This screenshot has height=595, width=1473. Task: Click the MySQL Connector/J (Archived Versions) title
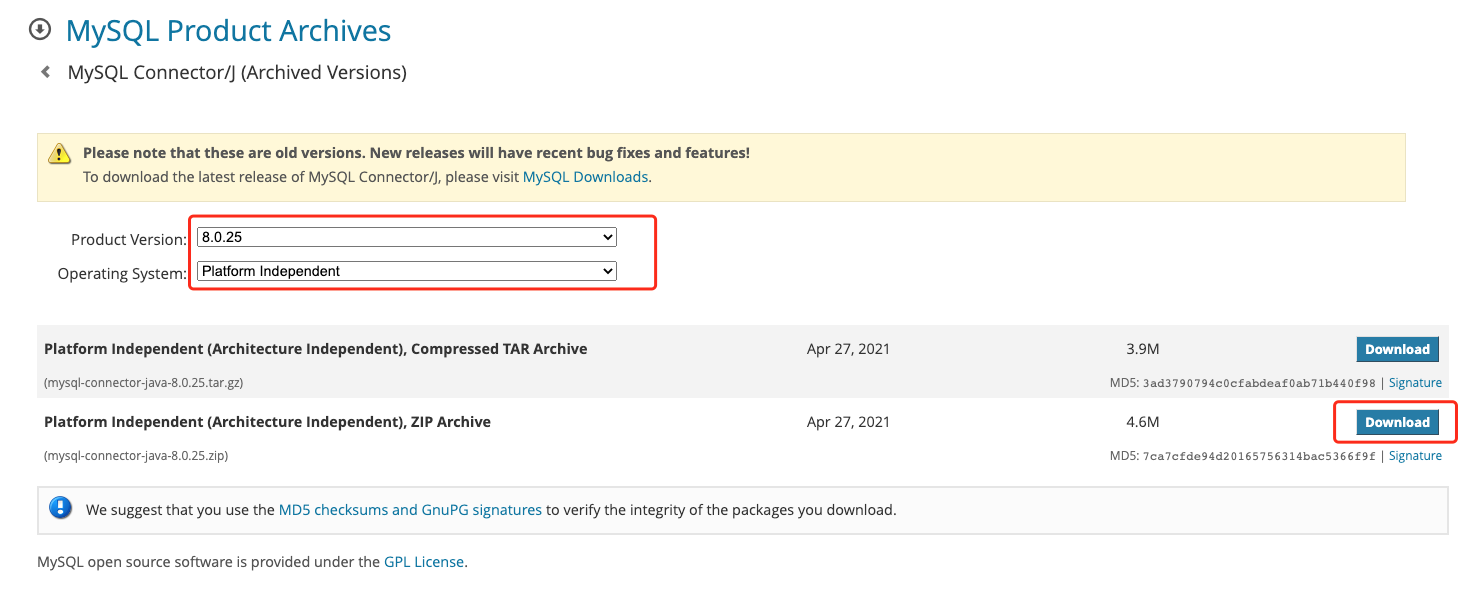pos(237,73)
